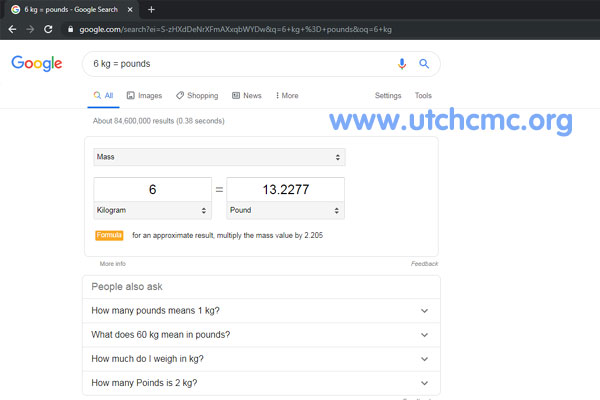Click the padlock site security icon

pos(70,29)
